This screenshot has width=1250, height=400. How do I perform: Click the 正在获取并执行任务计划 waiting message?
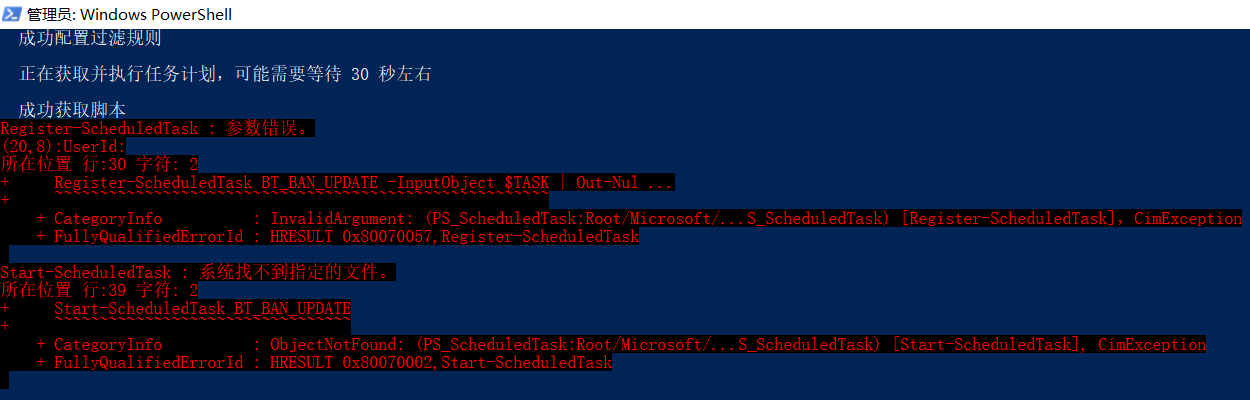225,74
